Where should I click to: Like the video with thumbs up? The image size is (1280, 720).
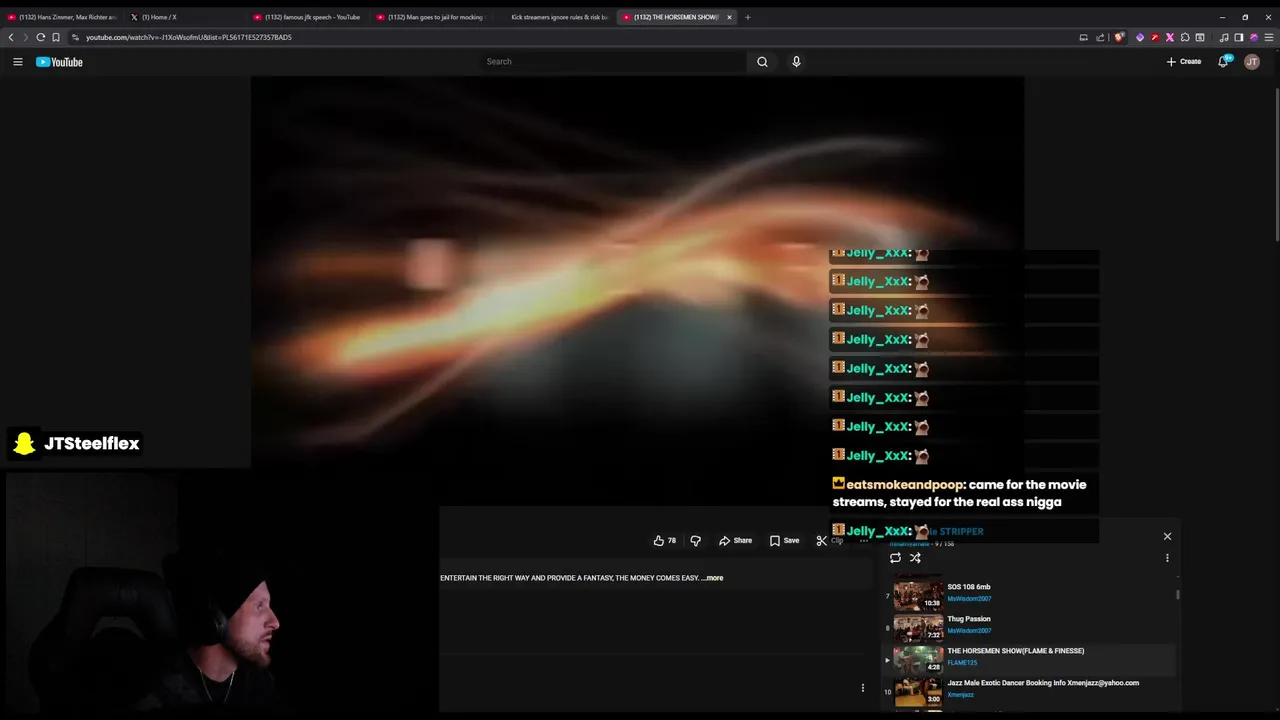664,540
